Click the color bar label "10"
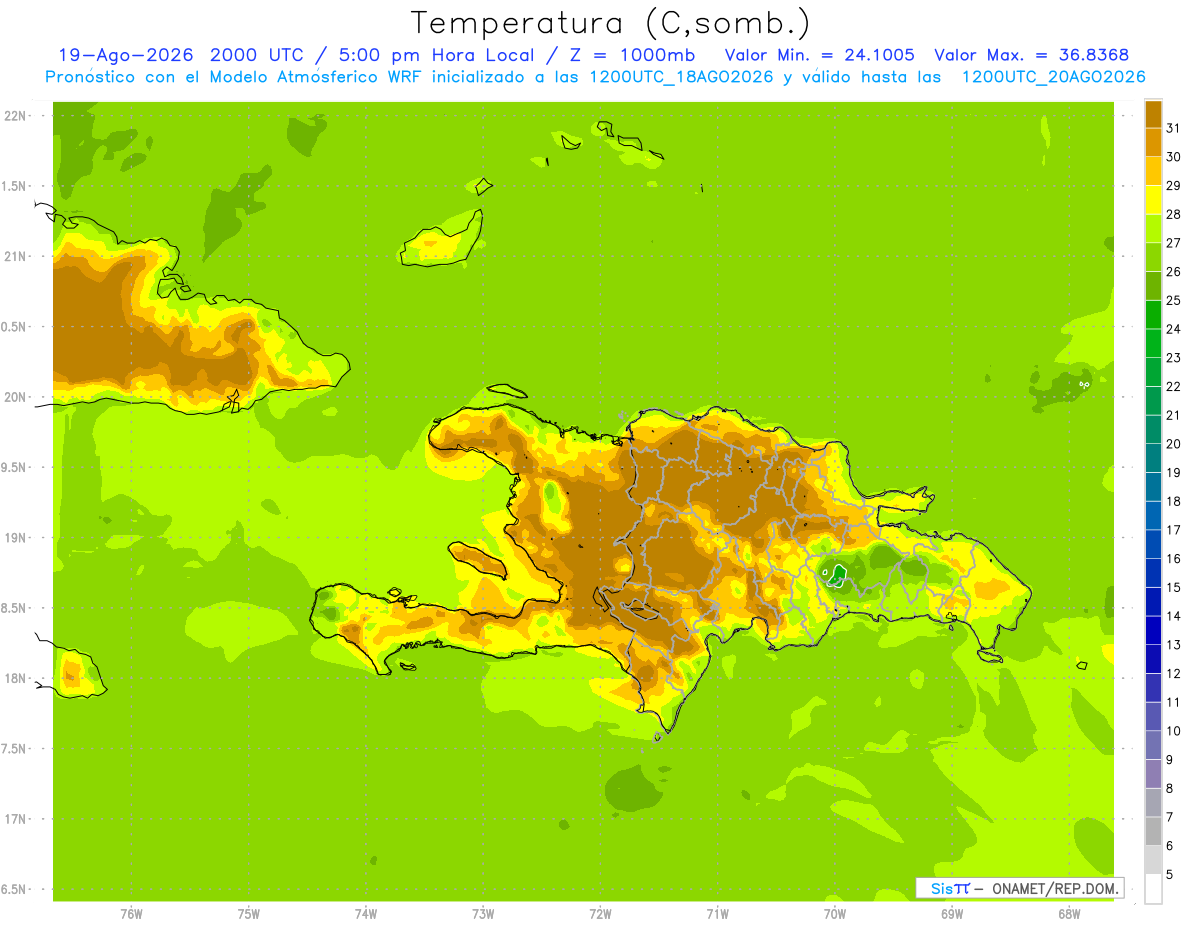The width and height of the screenshot is (1200, 927). (x=1173, y=731)
